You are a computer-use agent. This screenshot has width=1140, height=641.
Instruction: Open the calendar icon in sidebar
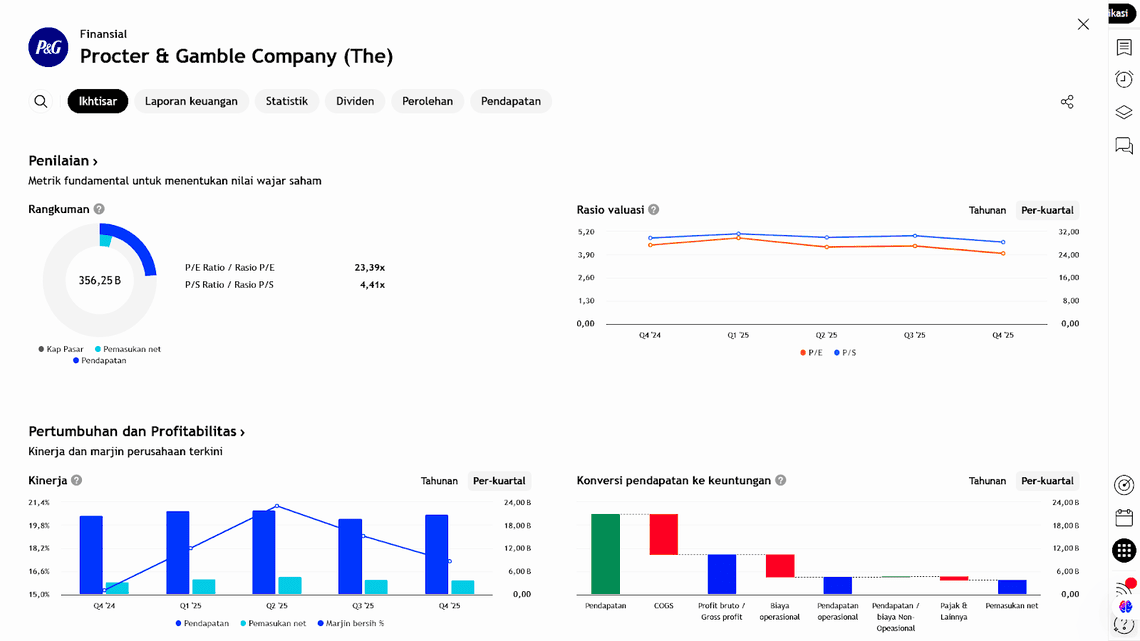pos(1124,517)
